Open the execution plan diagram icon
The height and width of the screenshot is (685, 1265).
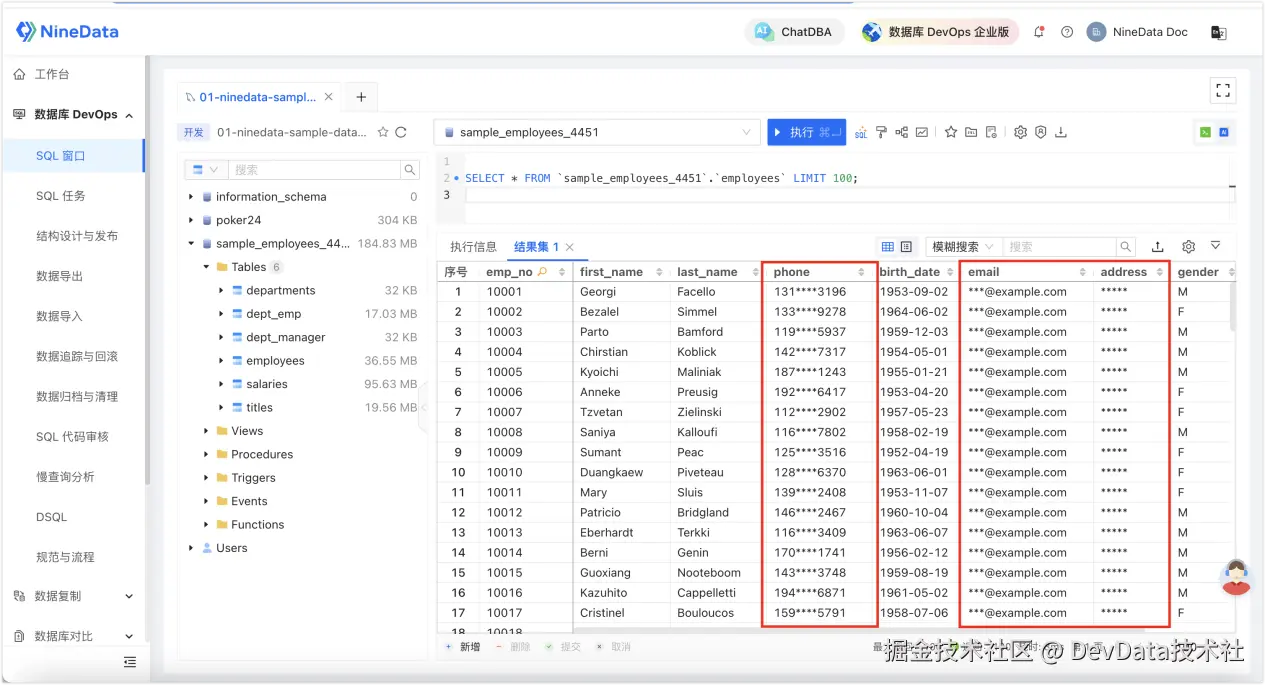[x=902, y=132]
